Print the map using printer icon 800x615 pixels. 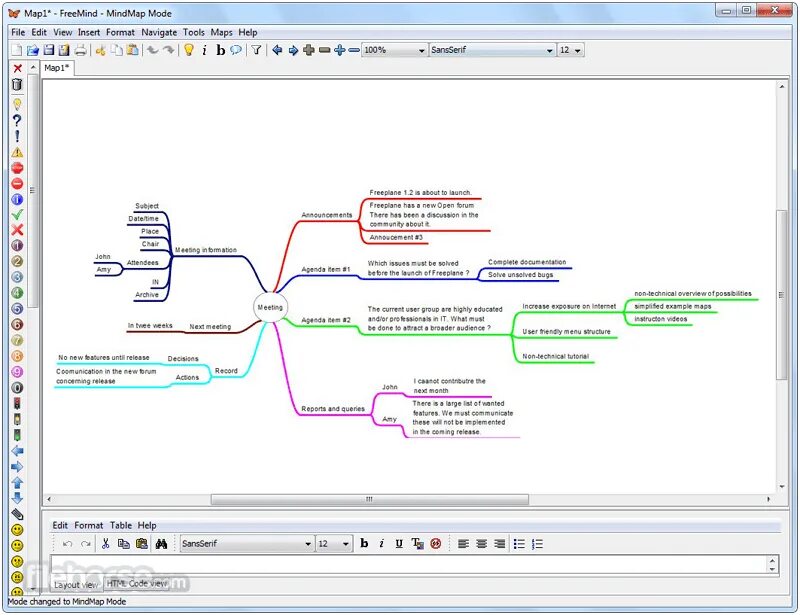click(x=81, y=50)
